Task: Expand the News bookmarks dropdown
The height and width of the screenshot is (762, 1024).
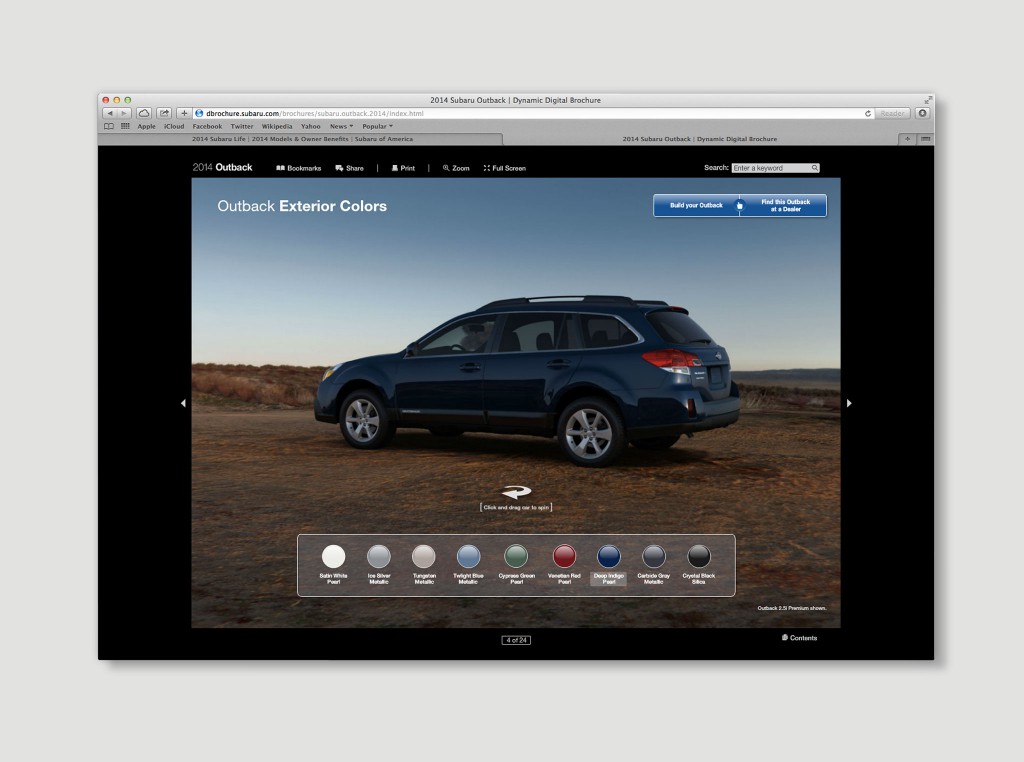Action: click(x=342, y=127)
